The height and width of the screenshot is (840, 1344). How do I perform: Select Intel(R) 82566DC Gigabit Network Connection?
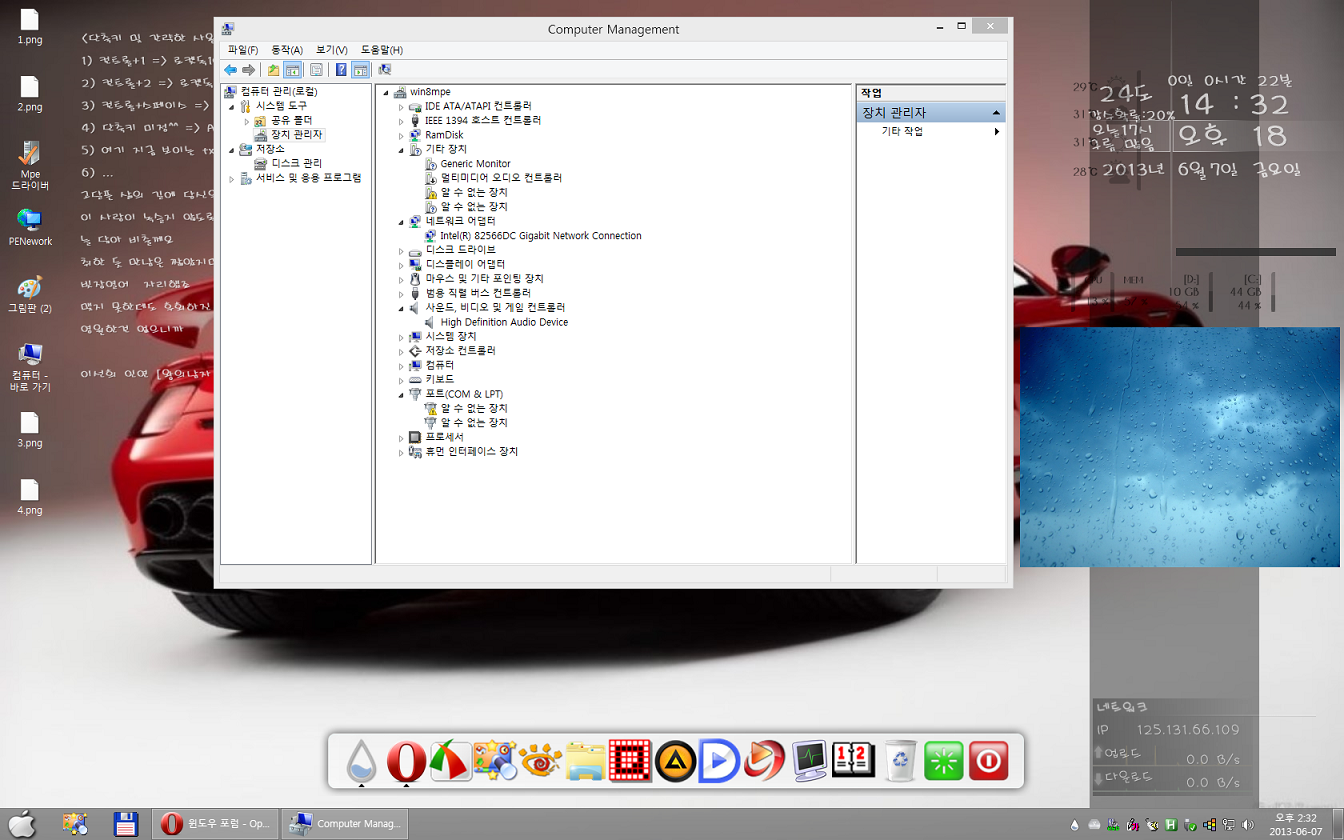(x=541, y=236)
